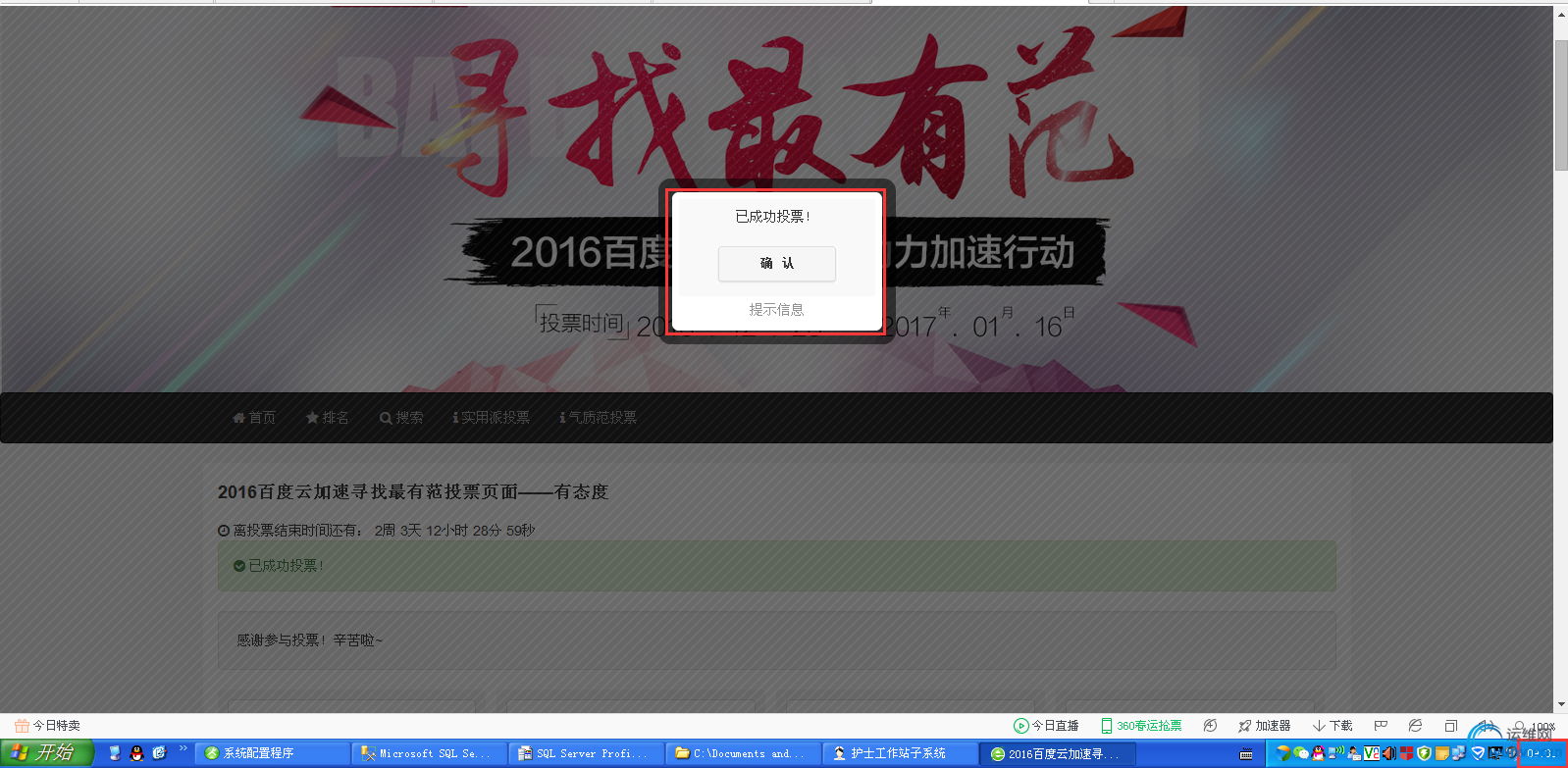The height and width of the screenshot is (768, 1568).
Task: Open the QQ penguin icon in system tray
Action: click(x=1318, y=753)
